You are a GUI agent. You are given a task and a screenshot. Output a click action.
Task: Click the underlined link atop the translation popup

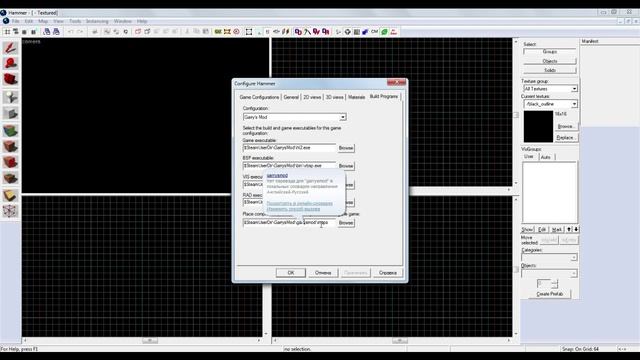click(x=277, y=176)
